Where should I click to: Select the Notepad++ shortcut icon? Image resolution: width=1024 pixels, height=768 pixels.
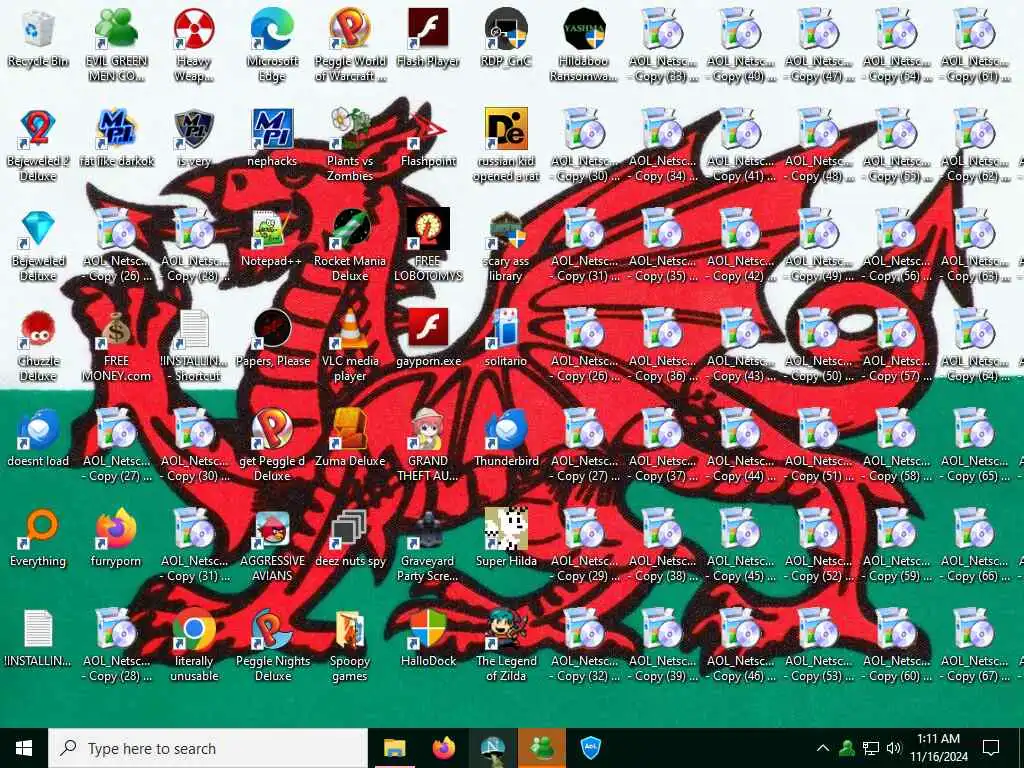point(272,230)
